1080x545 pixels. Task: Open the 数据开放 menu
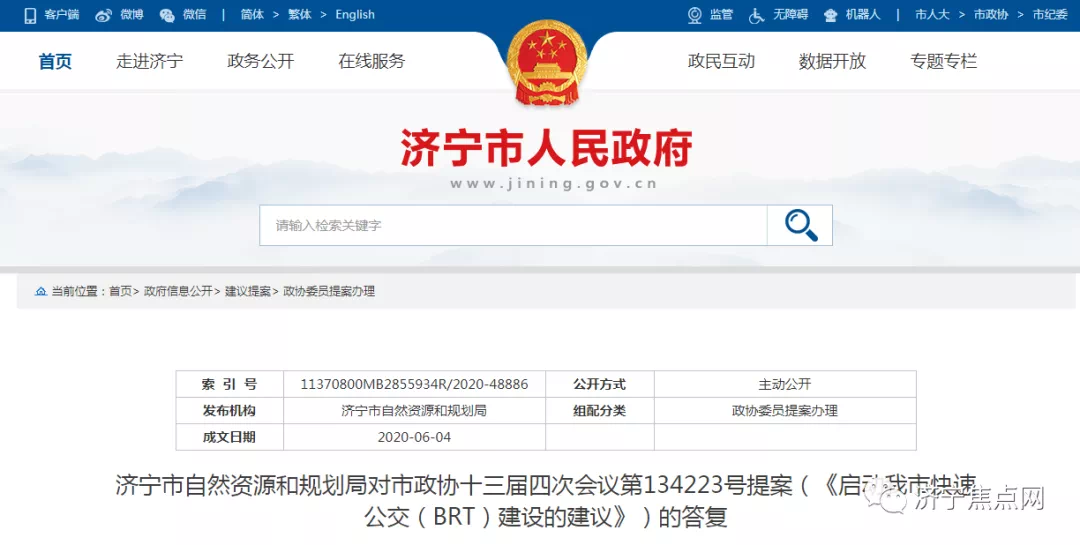click(832, 61)
